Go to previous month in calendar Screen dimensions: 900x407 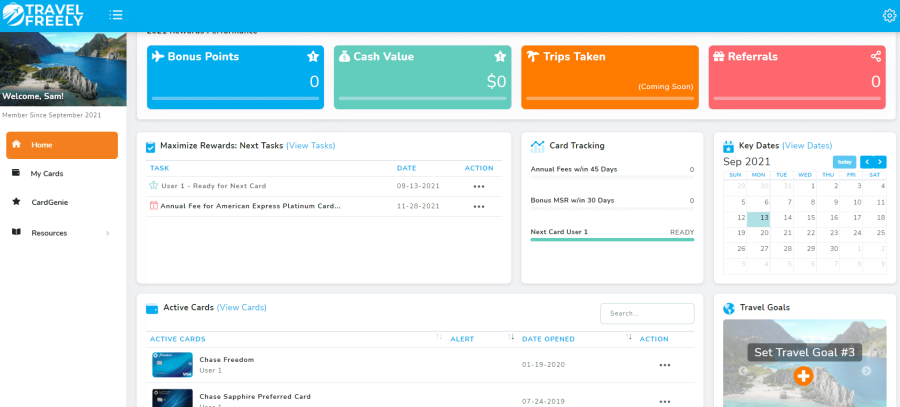867,162
